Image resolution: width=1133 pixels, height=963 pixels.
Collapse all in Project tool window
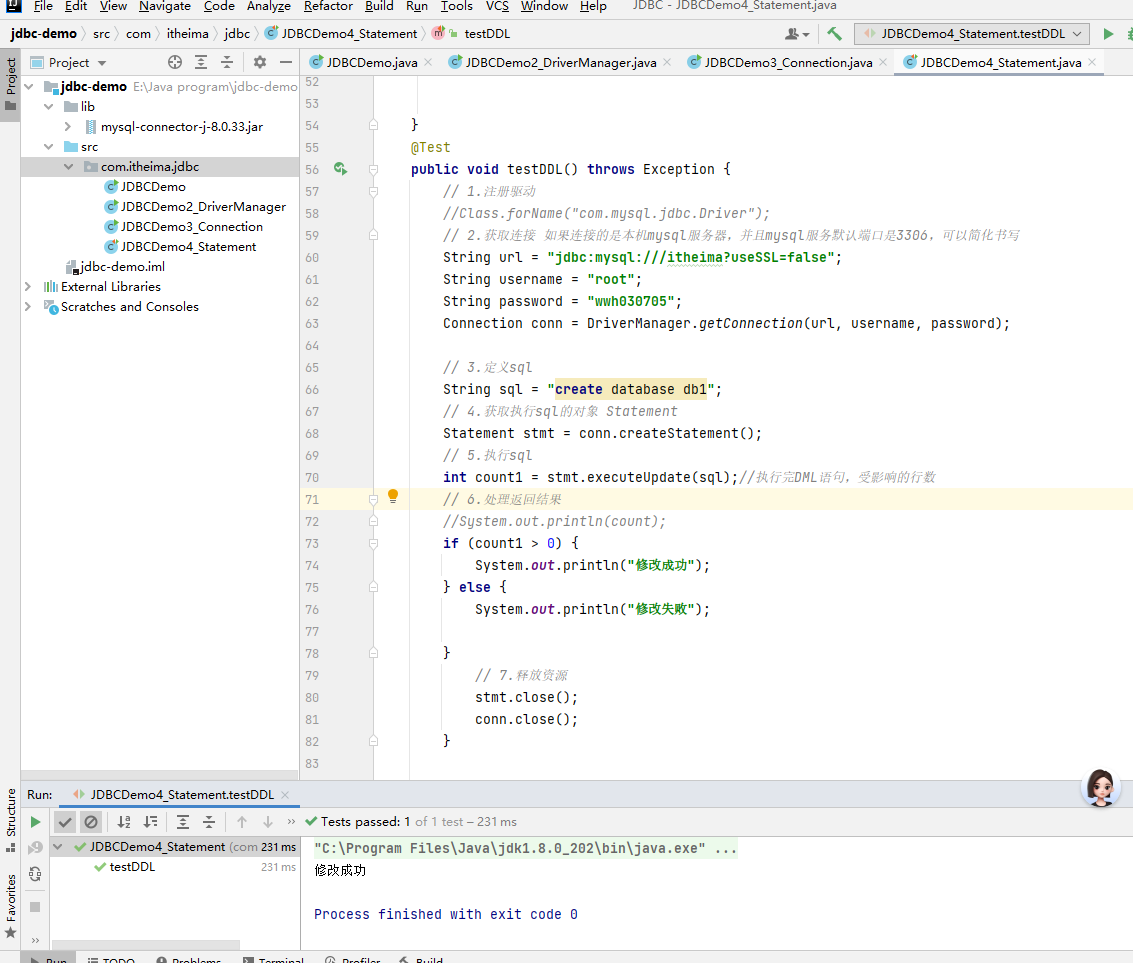click(228, 62)
